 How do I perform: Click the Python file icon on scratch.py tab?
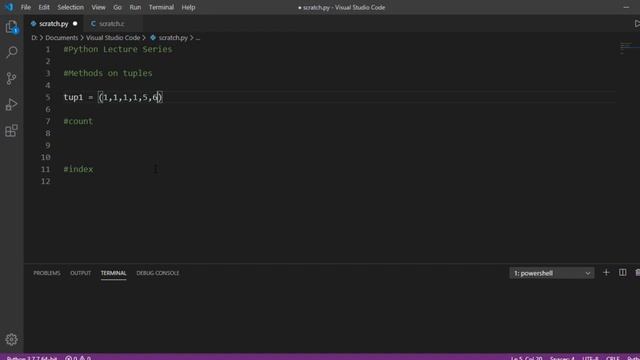(x=33, y=24)
